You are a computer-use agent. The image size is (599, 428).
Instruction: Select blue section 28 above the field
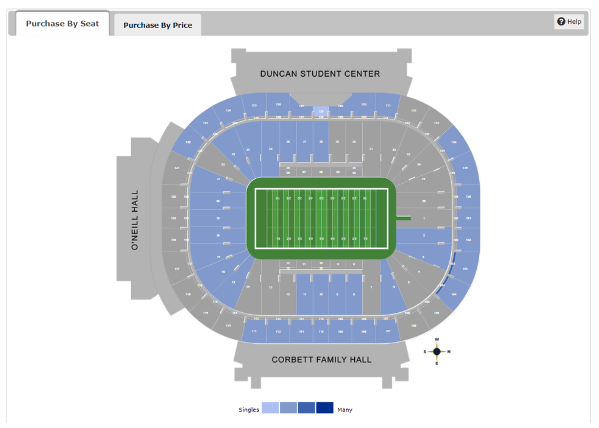pos(321,141)
